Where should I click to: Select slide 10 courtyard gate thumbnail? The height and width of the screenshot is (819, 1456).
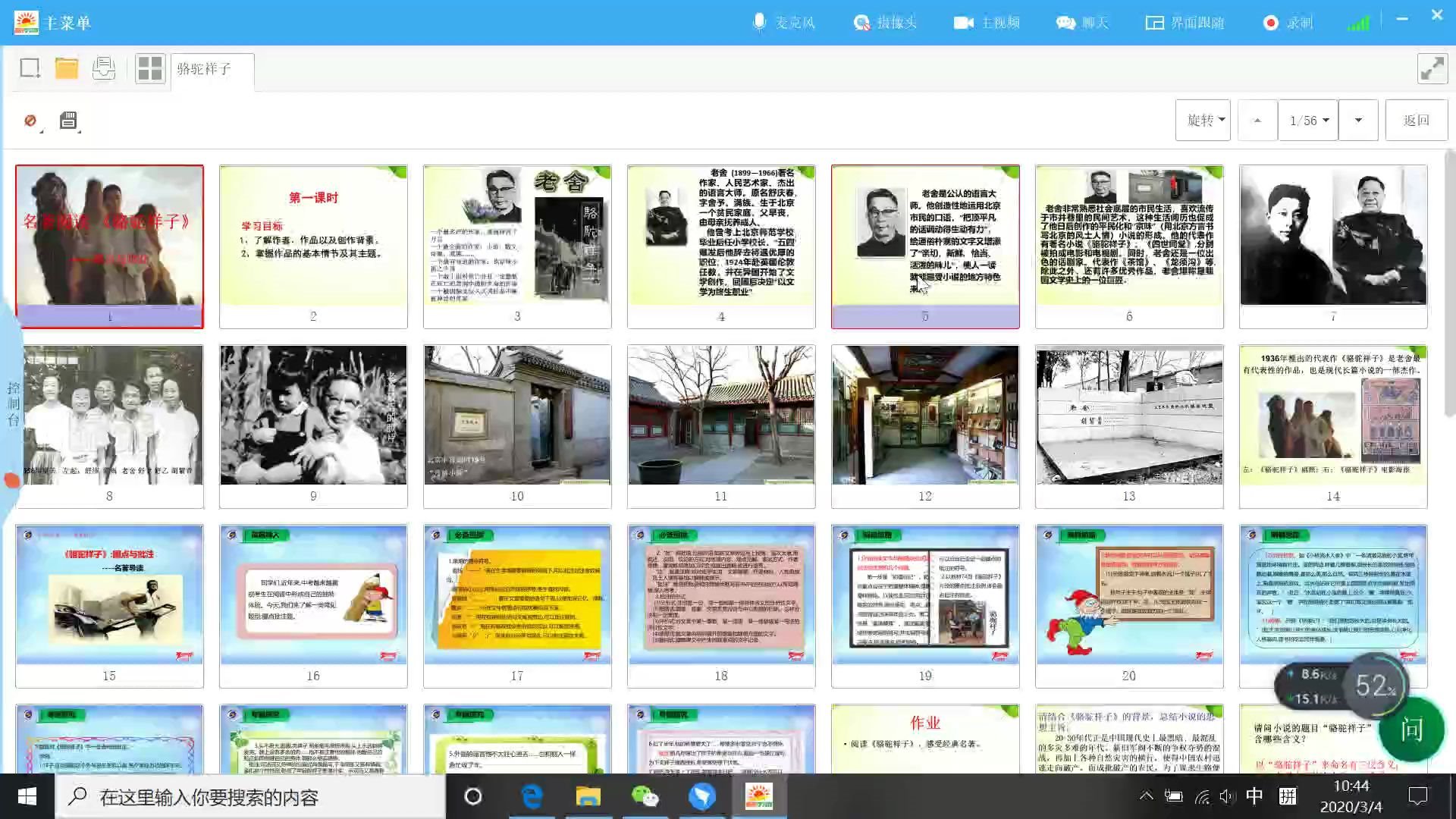click(x=517, y=426)
